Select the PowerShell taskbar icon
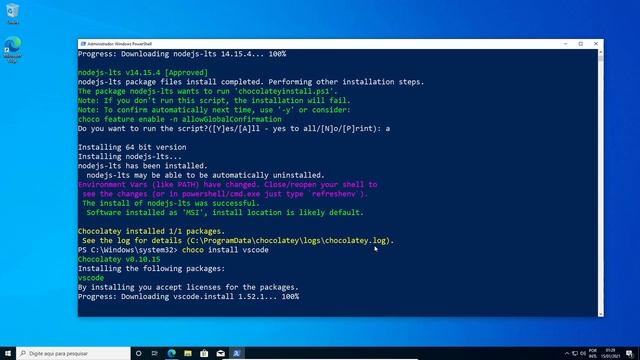Screen dimensions: 640x360 (x=237, y=353)
